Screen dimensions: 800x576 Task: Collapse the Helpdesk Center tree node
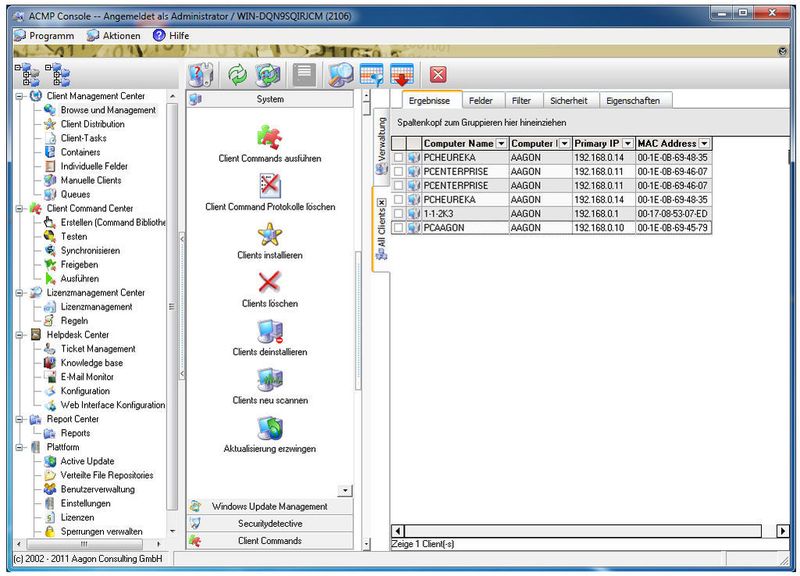pos(19,335)
